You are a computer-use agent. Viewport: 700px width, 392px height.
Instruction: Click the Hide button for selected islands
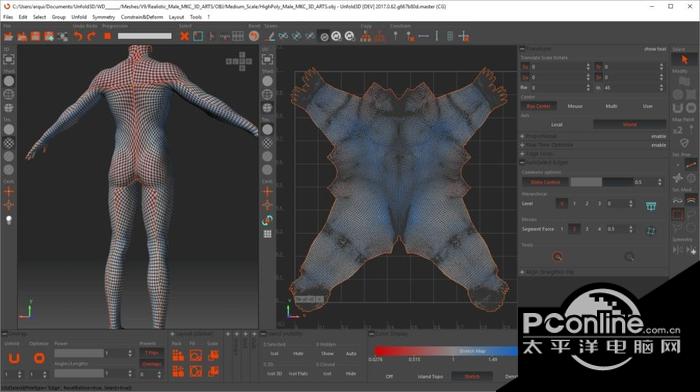point(298,354)
